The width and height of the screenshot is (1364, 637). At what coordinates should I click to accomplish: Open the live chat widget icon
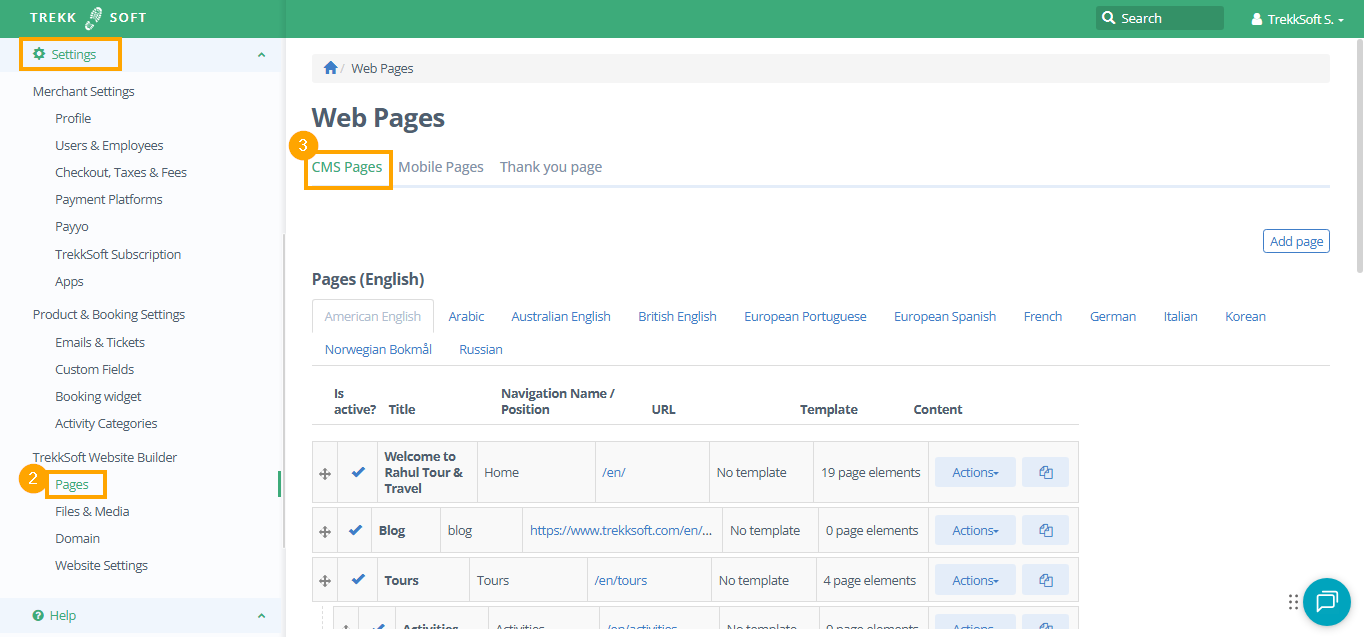(1326, 601)
